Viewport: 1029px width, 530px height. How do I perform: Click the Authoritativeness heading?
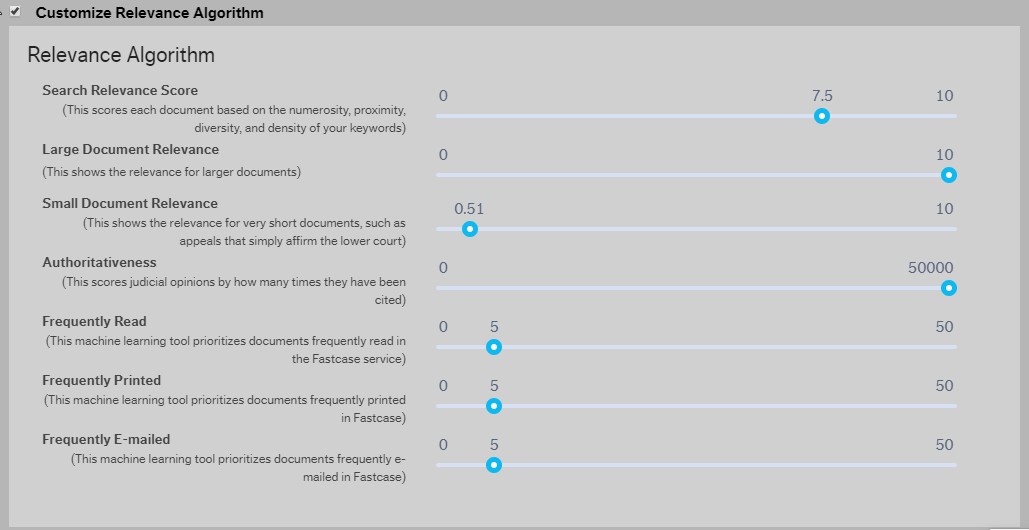point(100,262)
